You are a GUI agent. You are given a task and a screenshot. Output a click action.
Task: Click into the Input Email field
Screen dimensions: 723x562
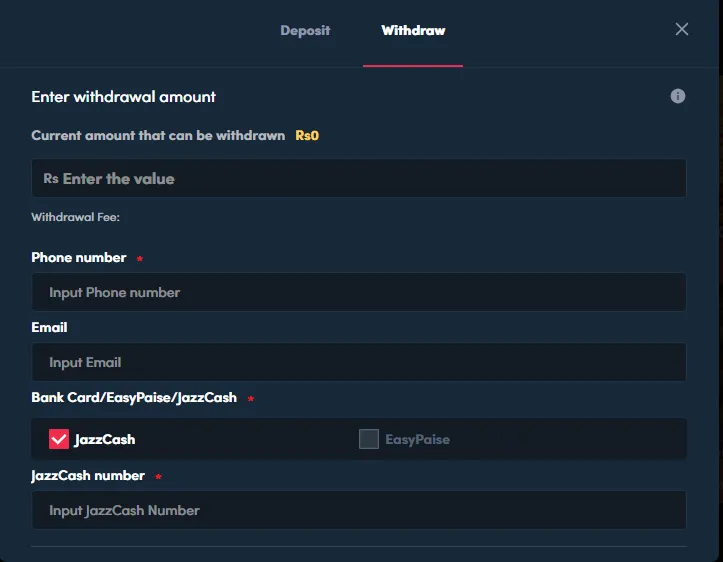(x=359, y=362)
